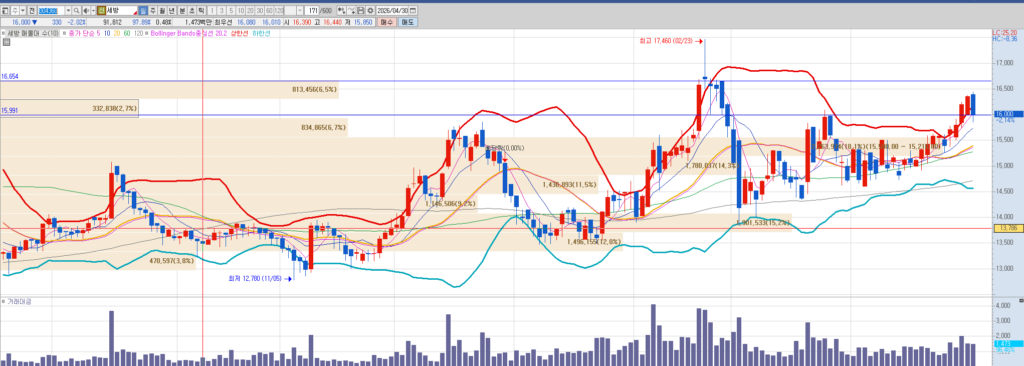
Task: Click the 813,456(6.5%) volume profile label
Action: click(315, 89)
